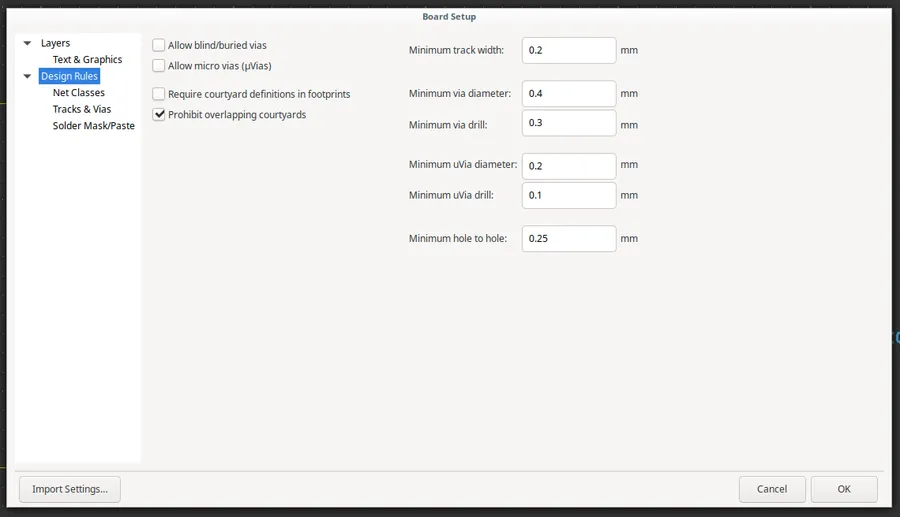Click the Board Setup title text
This screenshot has height=517, width=900.
[x=449, y=17]
